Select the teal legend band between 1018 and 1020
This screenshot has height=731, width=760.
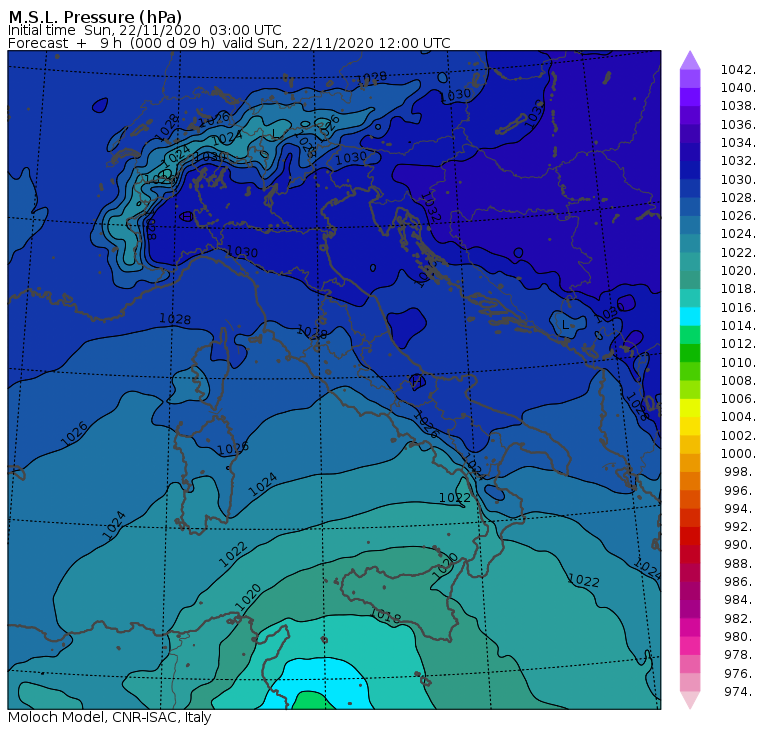(690, 280)
